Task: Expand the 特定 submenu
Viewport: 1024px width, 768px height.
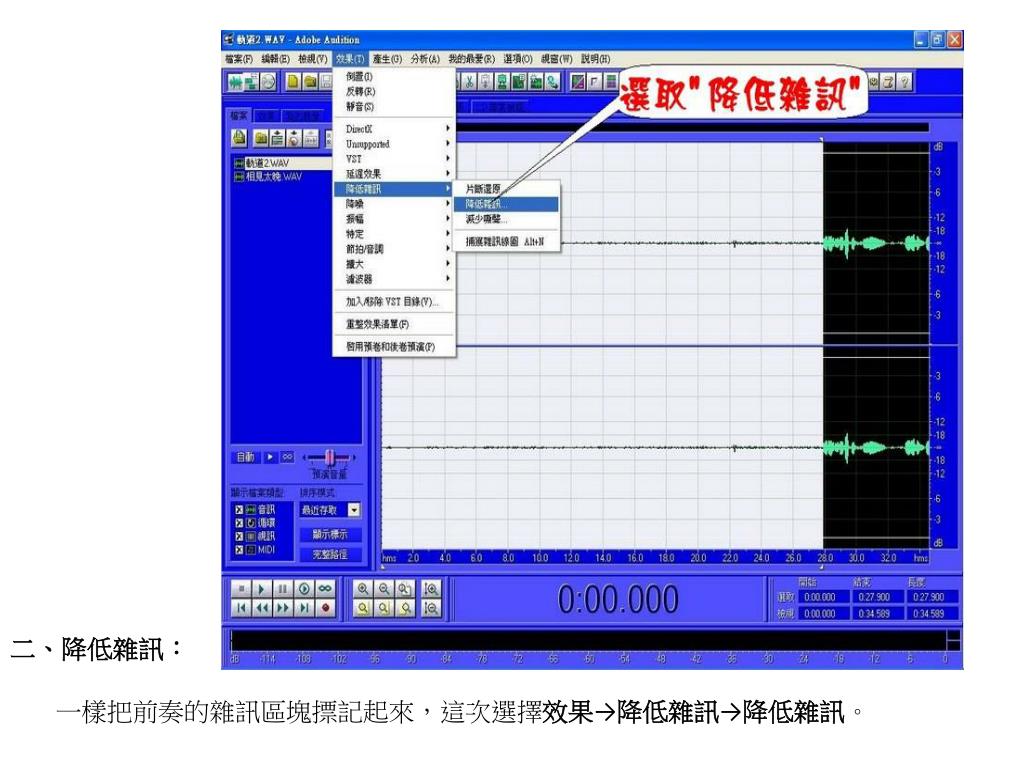Action: (x=394, y=234)
